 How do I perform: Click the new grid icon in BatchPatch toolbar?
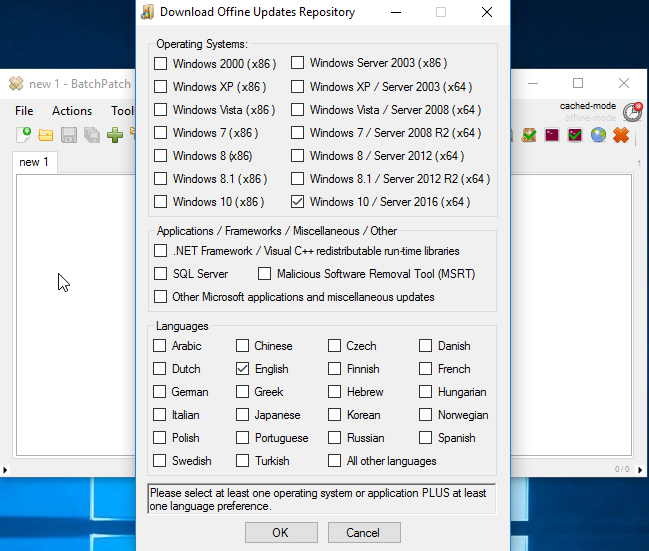[23, 135]
